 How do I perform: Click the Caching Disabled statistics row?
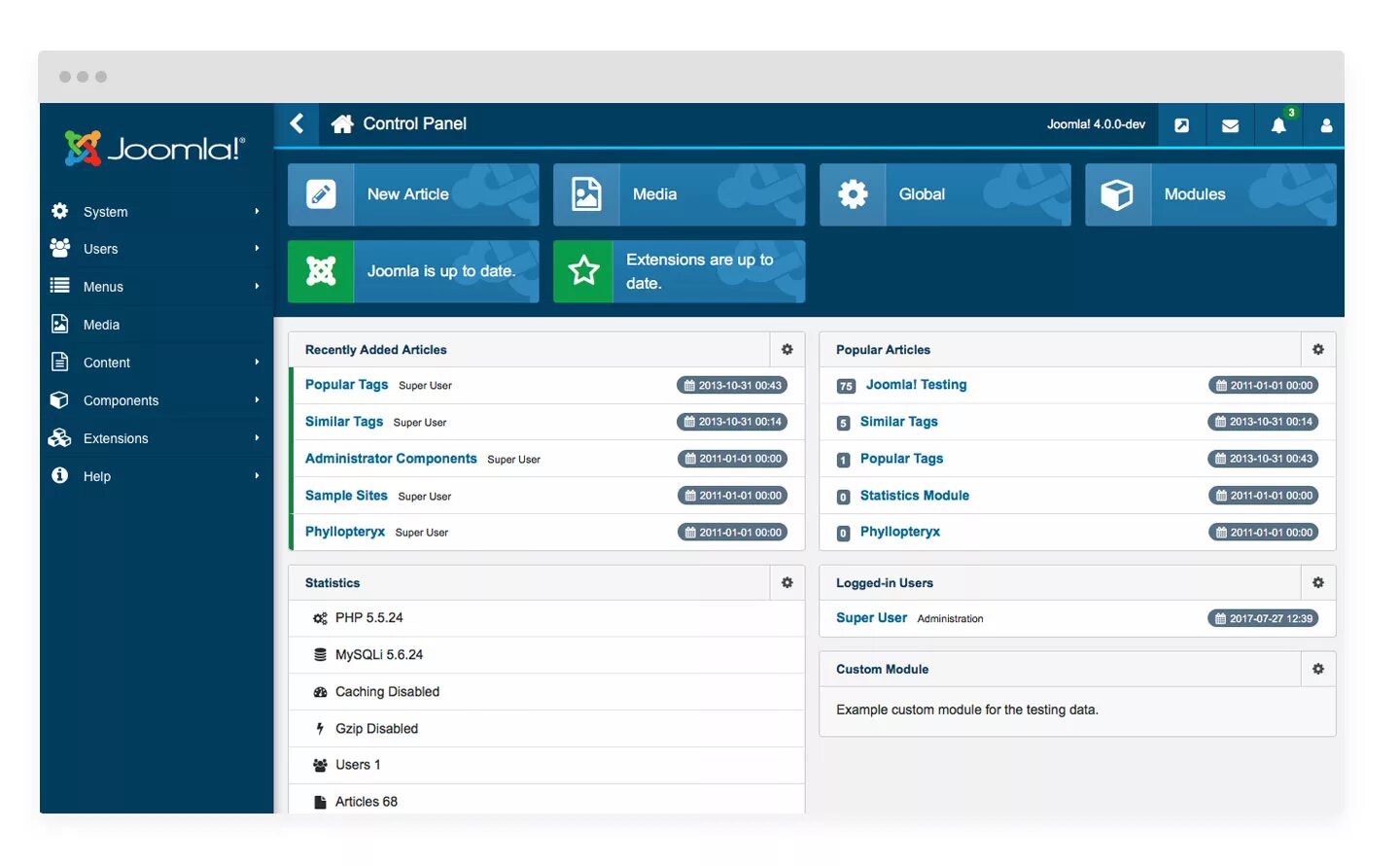coord(546,692)
